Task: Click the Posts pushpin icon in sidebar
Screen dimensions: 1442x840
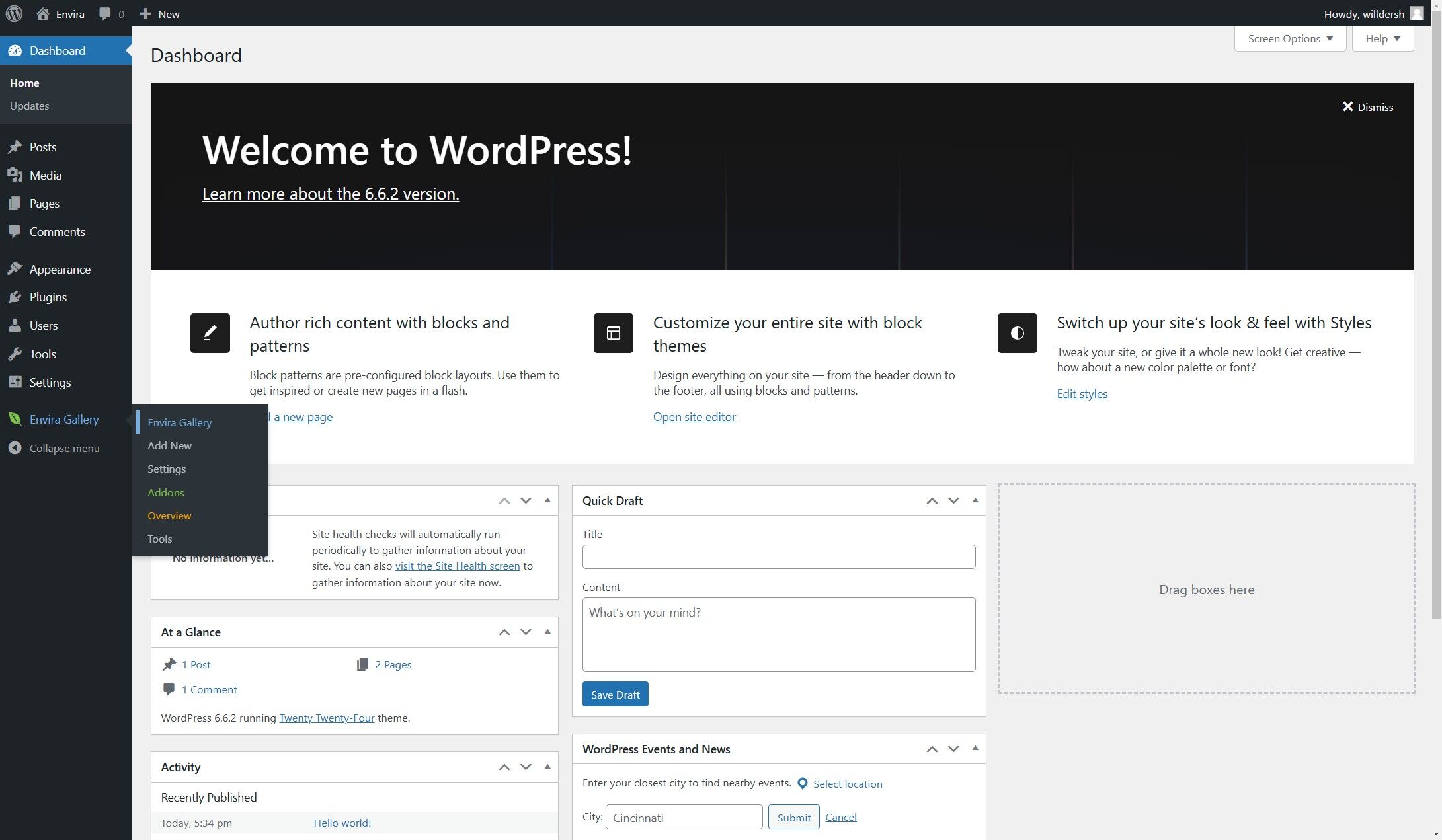Action: [15, 147]
